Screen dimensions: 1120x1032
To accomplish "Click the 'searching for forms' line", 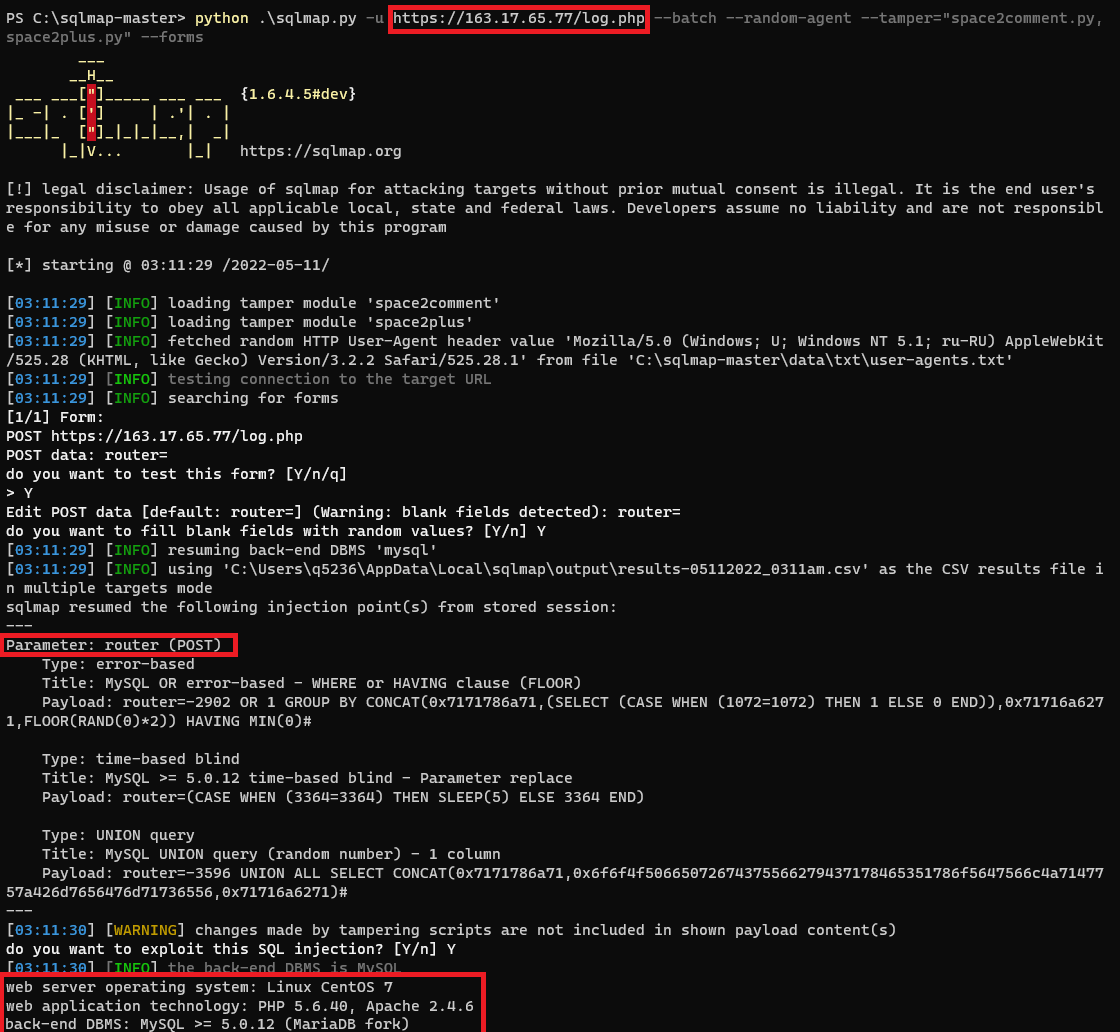I will point(172,398).
